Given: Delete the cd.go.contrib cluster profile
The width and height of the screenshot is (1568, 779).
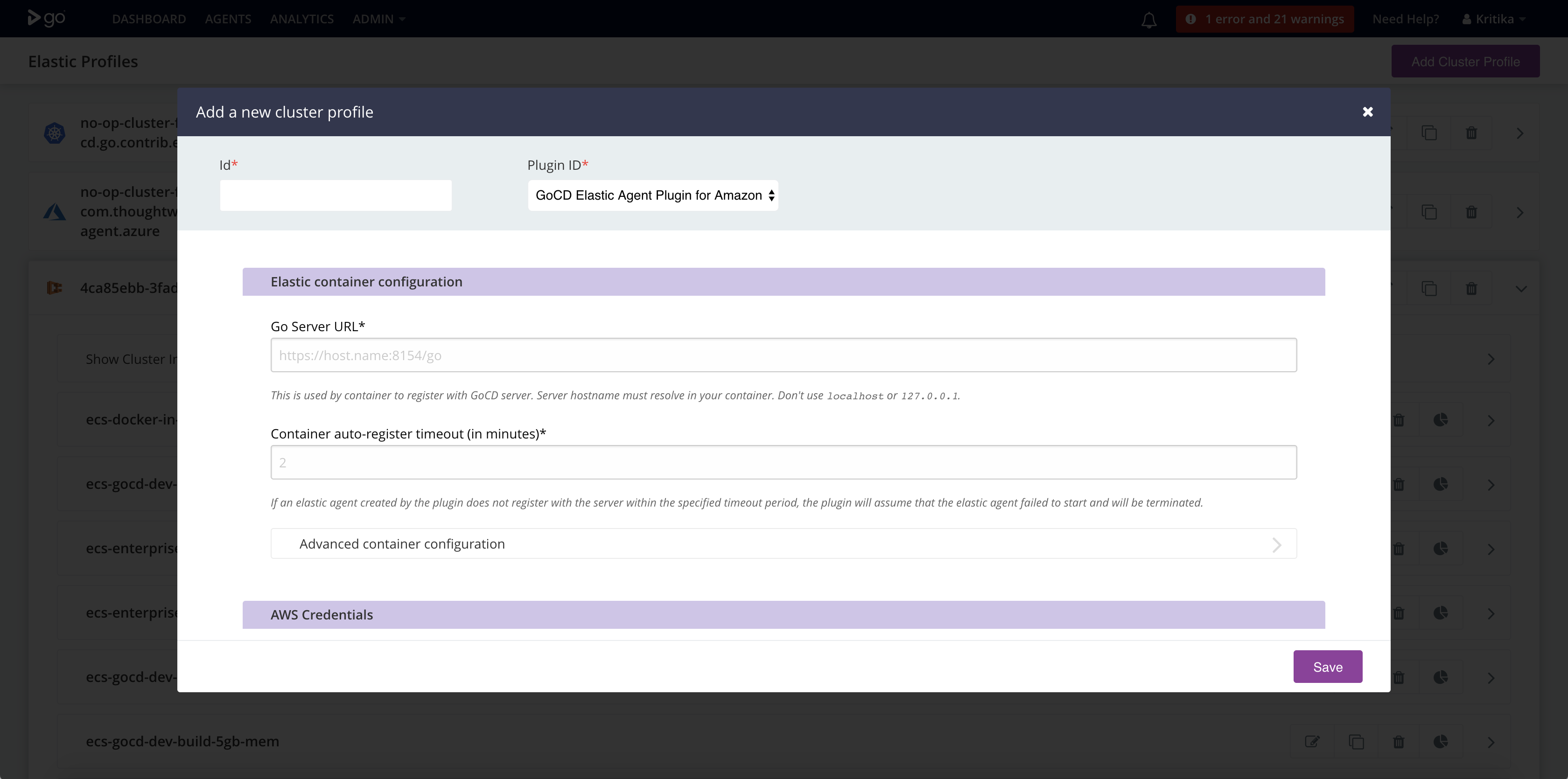Looking at the screenshot, I should (1471, 132).
